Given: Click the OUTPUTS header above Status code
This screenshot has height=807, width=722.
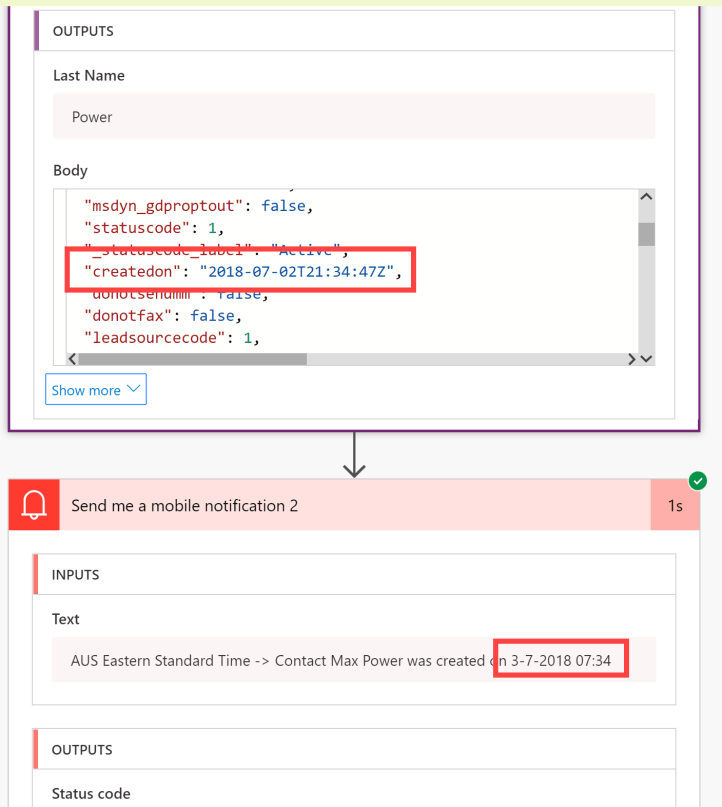Looking at the screenshot, I should [x=82, y=750].
